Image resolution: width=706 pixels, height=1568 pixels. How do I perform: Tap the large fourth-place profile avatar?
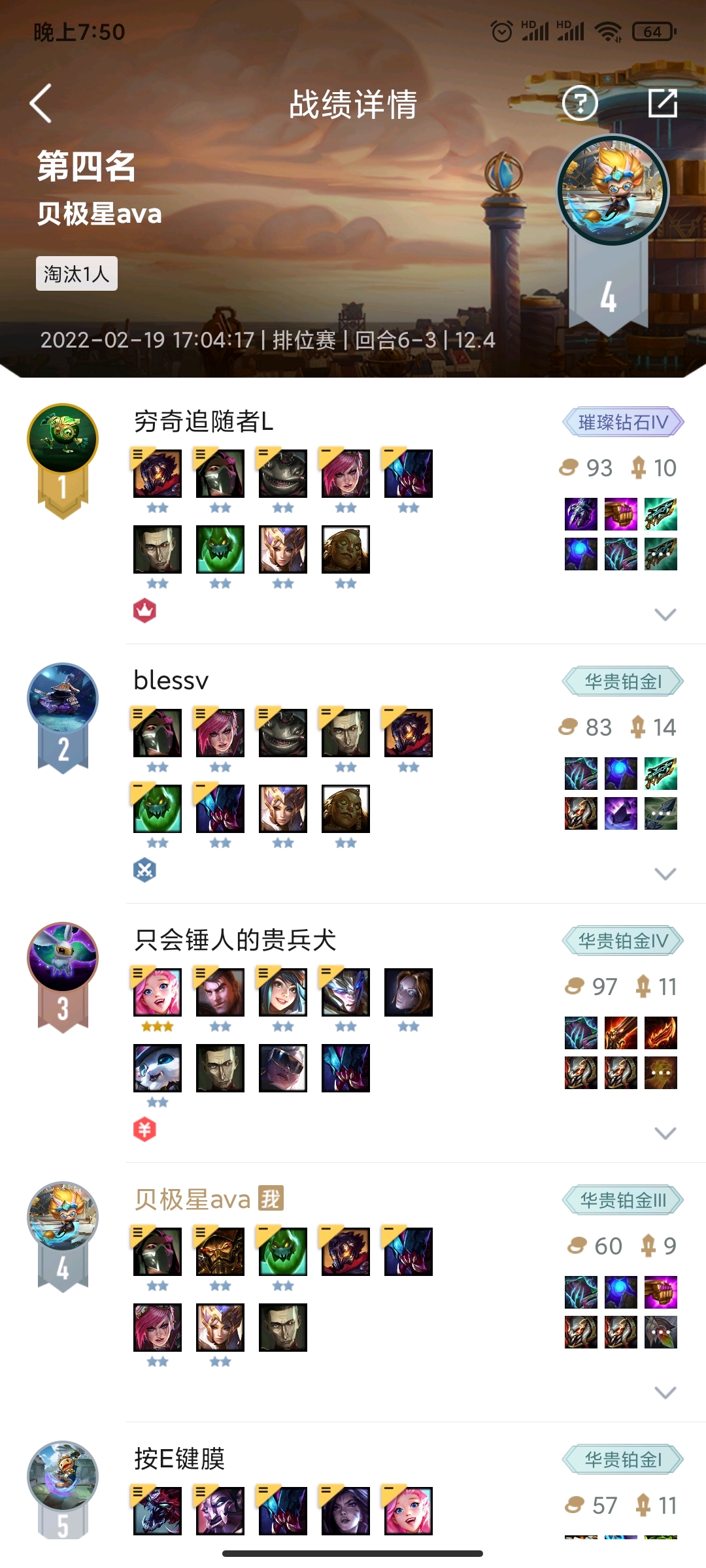point(613,190)
